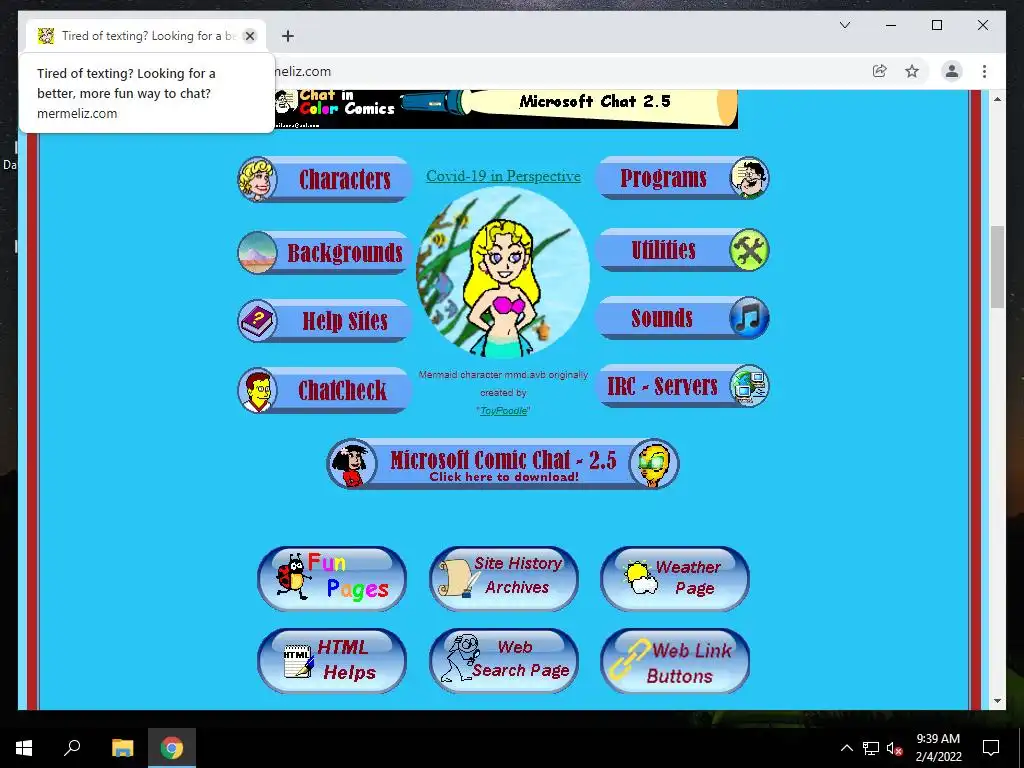Click the blonde woman character icon
This screenshot has height=768, width=1024.
pyautogui.click(x=257, y=178)
